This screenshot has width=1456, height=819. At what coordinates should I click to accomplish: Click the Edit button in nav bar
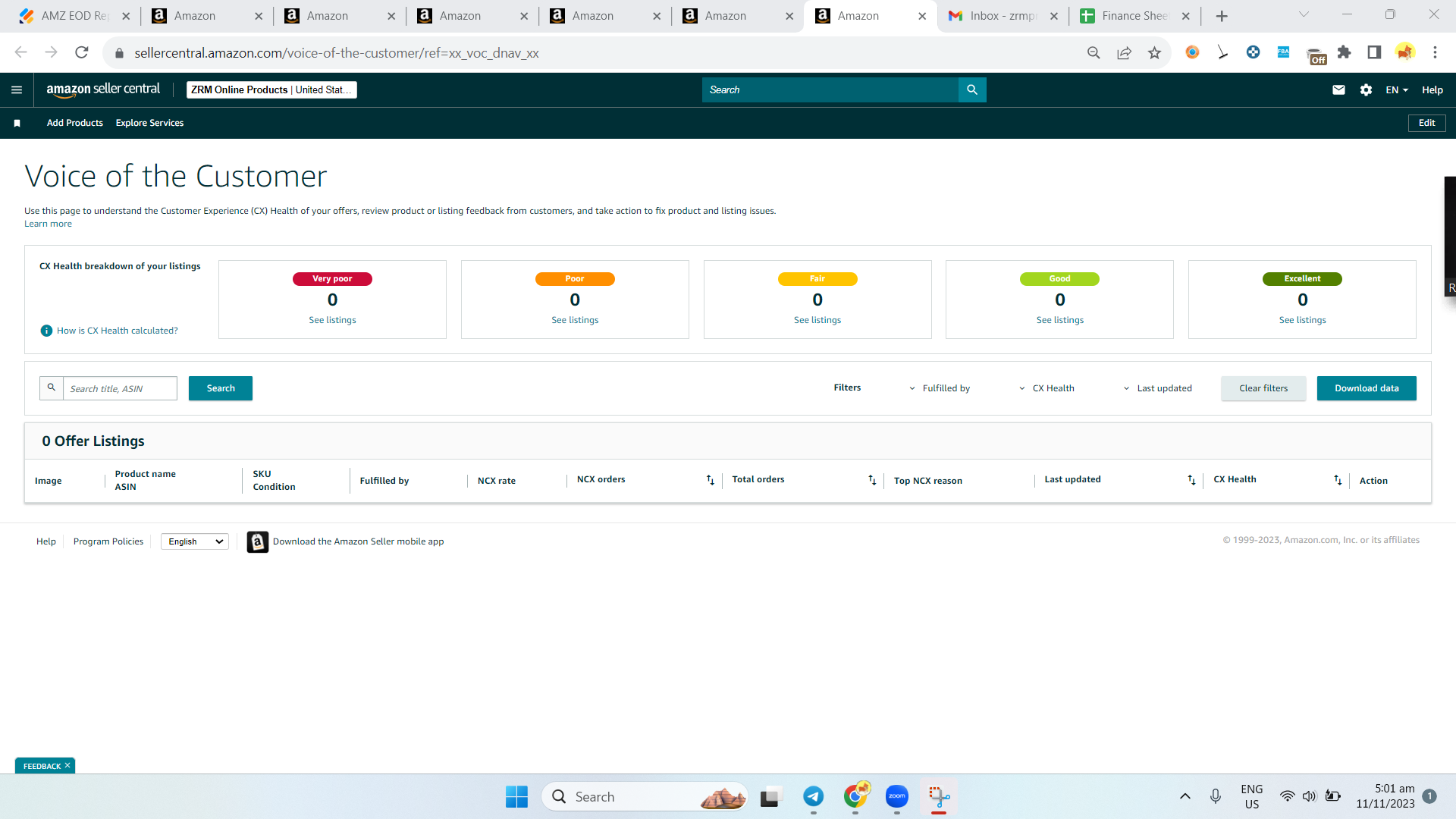(1426, 123)
